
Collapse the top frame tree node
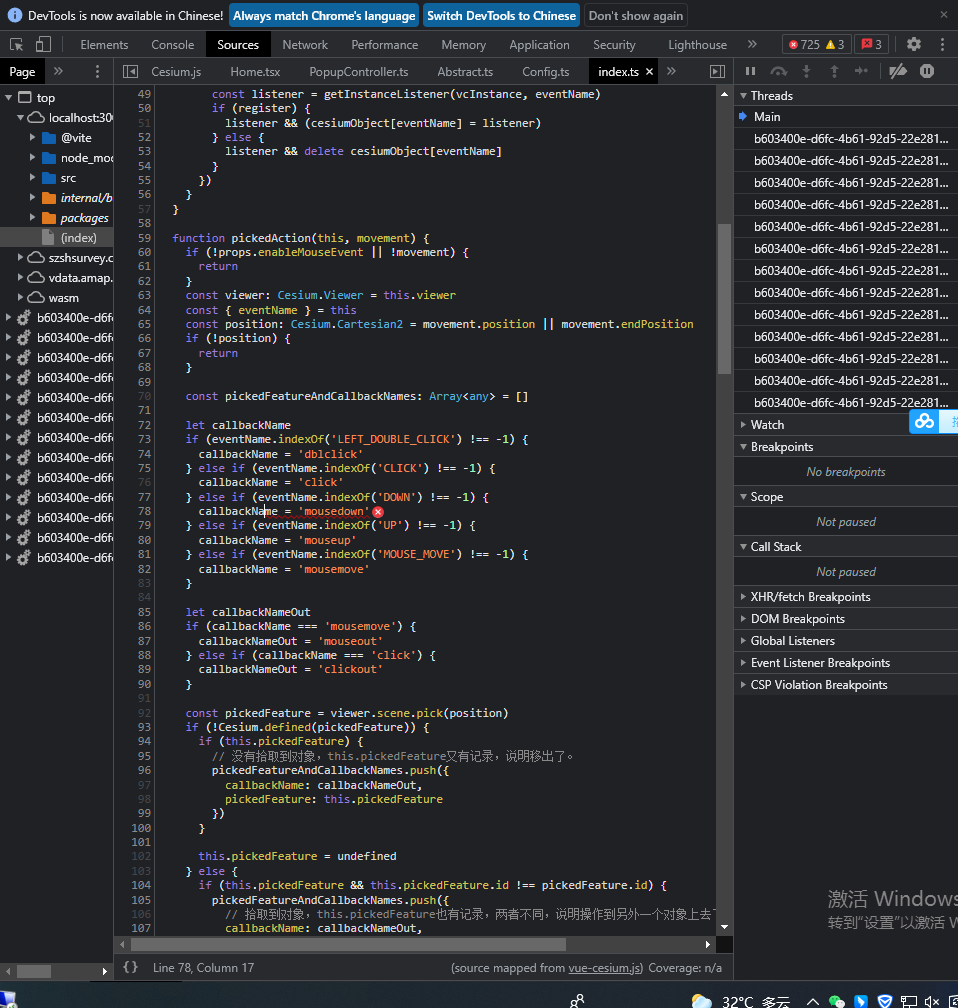click(9, 98)
